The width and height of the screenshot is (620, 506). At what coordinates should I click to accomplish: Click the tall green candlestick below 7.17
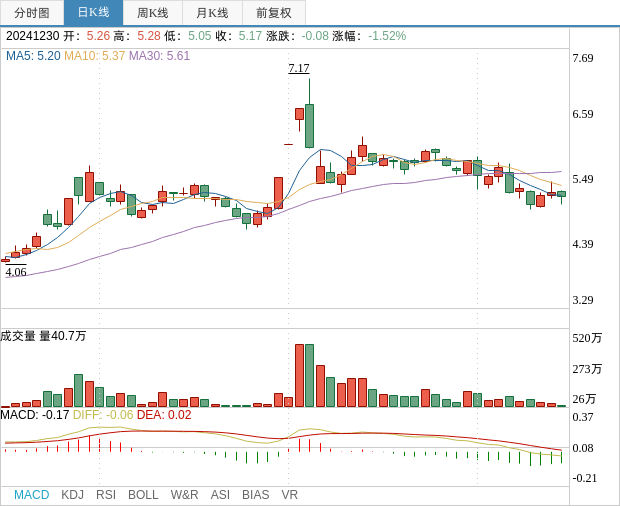tap(309, 126)
